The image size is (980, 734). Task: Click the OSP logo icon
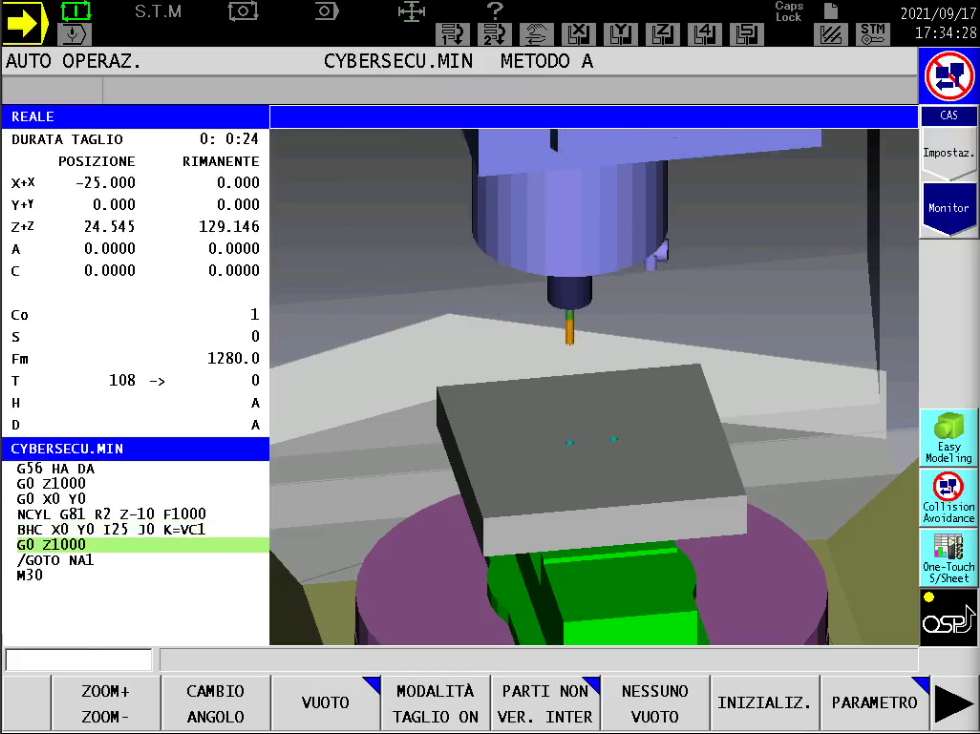click(x=948, y=617)
